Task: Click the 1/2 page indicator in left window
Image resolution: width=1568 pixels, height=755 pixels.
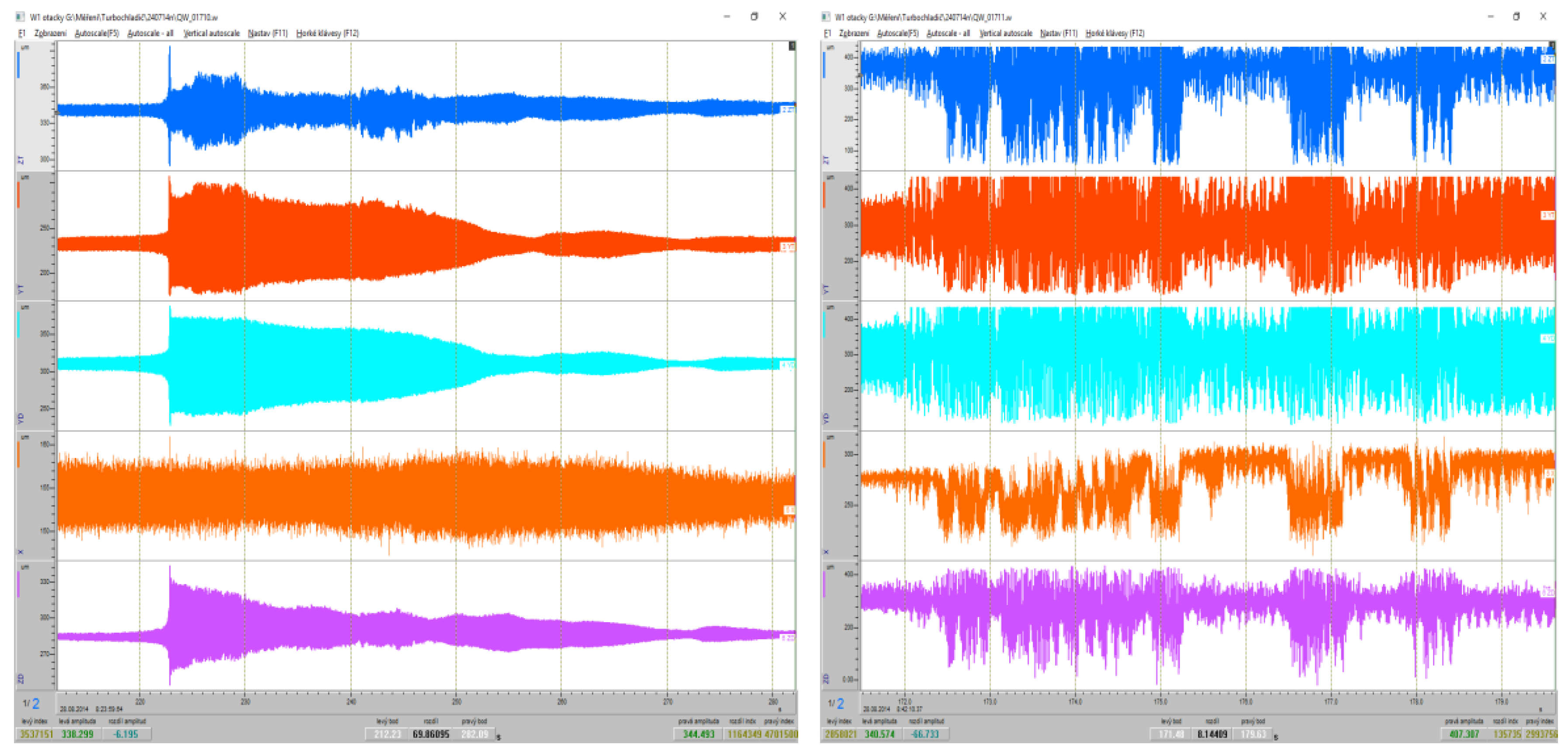Action: [31, 704]
